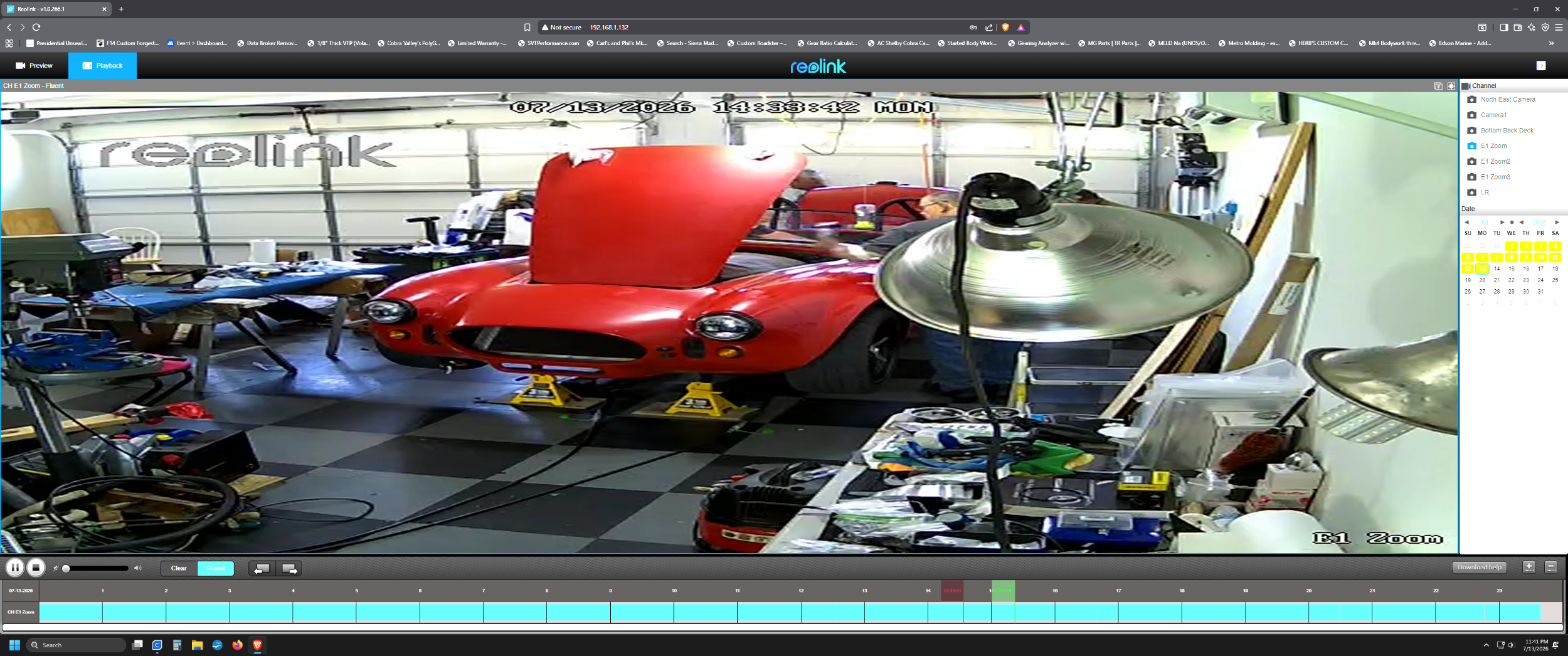Click the horizontal timeline scrollbar
The image size is (1568, 656).
[782, 627]
